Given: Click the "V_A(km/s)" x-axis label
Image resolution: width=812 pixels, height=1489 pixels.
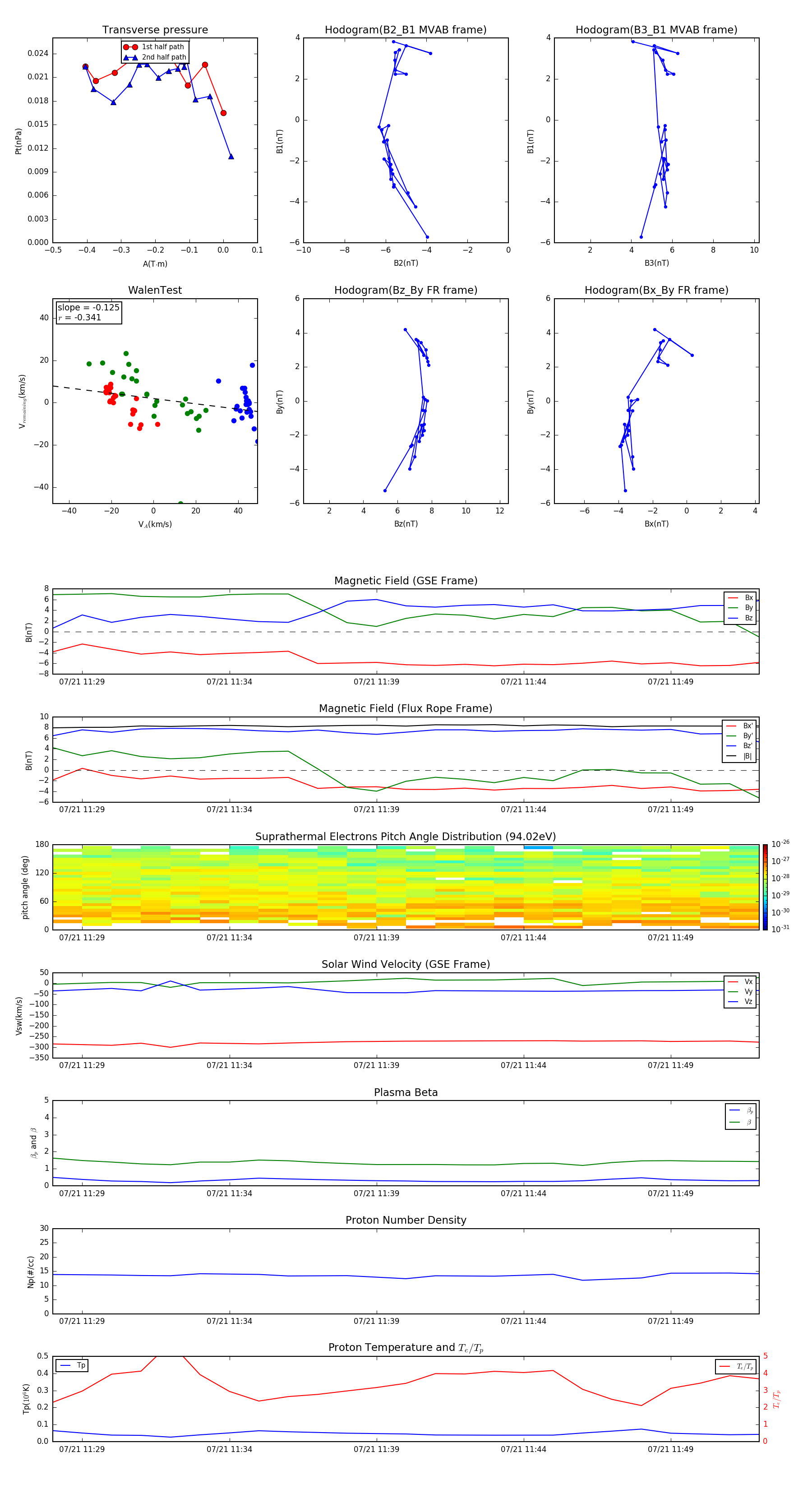Looking at the screenshot, I should click(x=155, y=524).
